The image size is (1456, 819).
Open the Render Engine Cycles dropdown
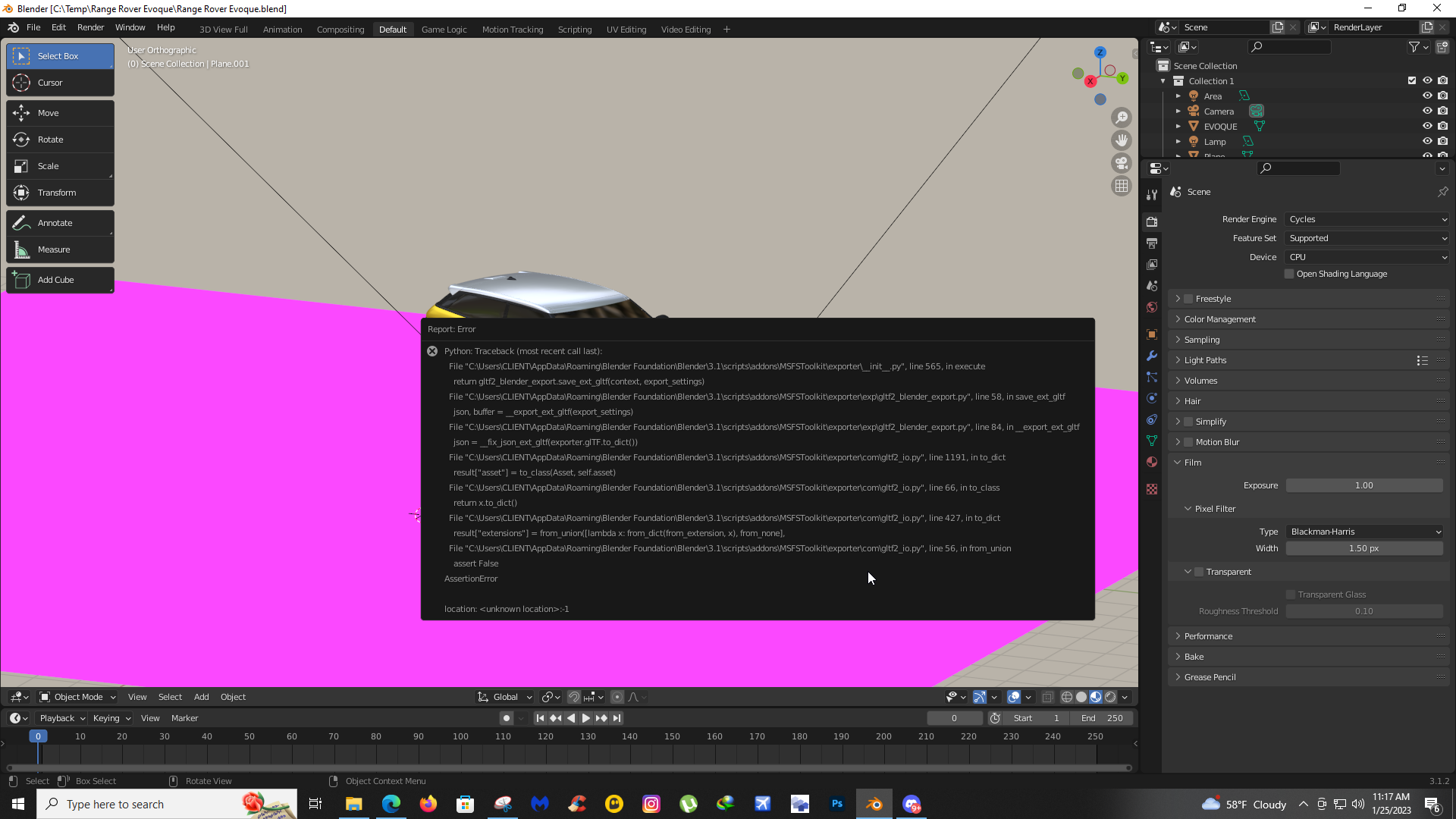point(1367,219)
